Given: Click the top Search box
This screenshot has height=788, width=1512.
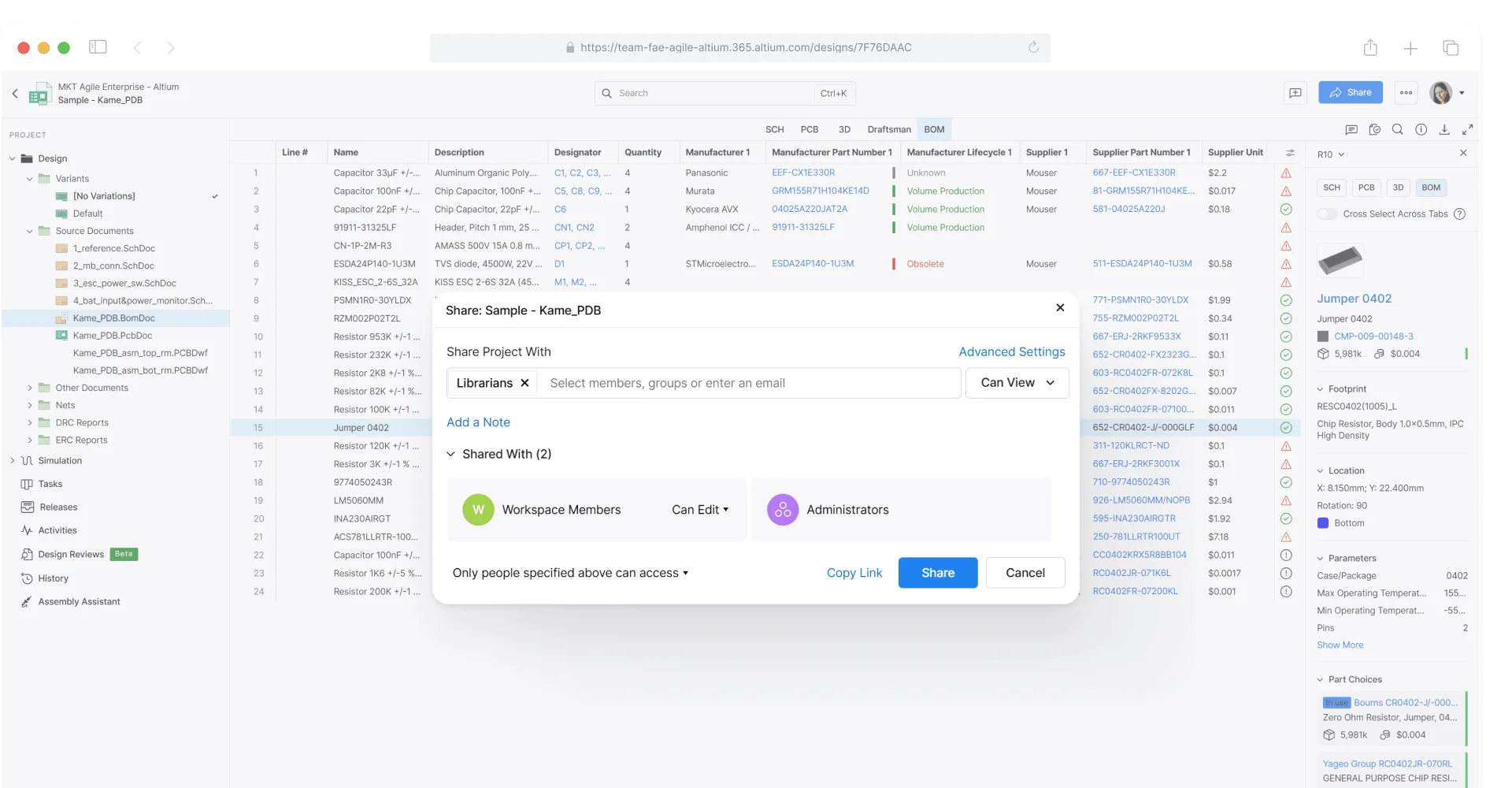Looking at the screenshot, I should point(724,93).
